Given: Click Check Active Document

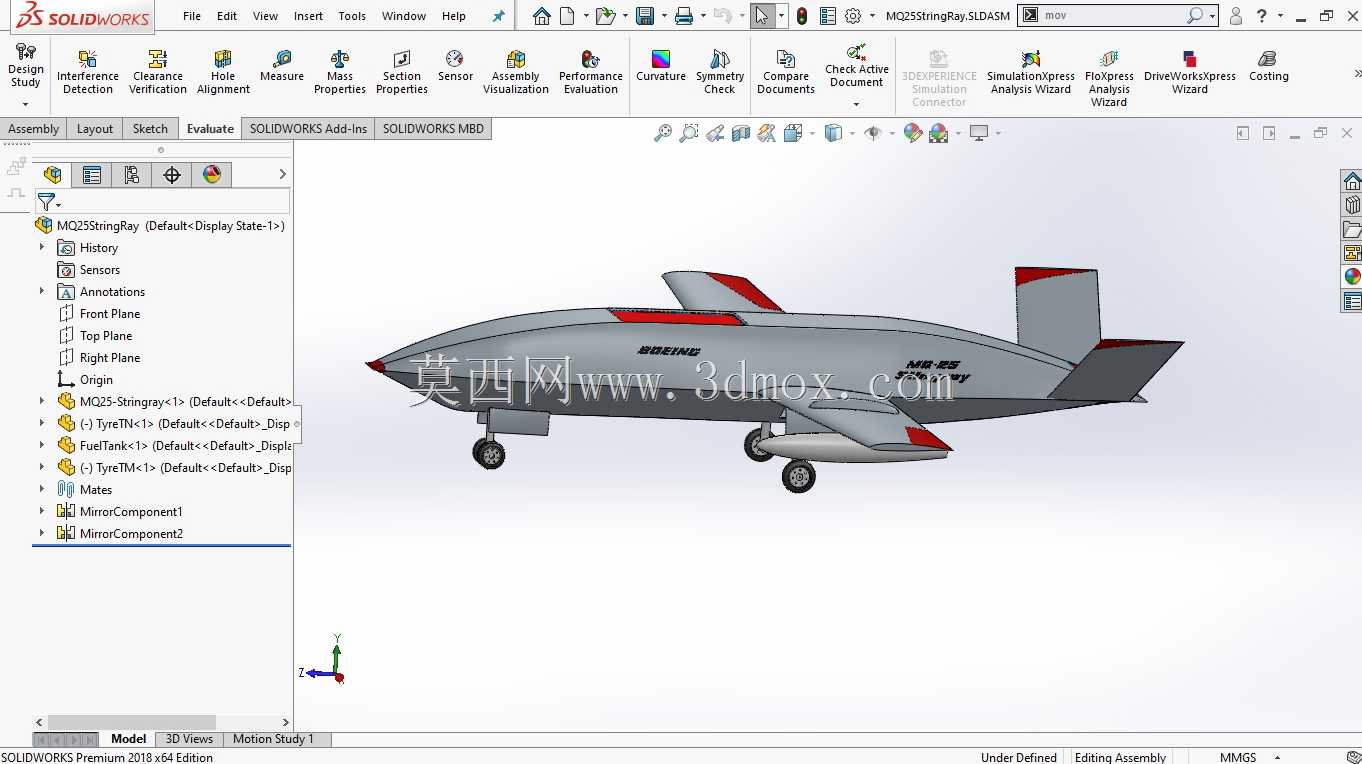Looking at the screenshot, I should pyautogui.click(x=857, y=66).
